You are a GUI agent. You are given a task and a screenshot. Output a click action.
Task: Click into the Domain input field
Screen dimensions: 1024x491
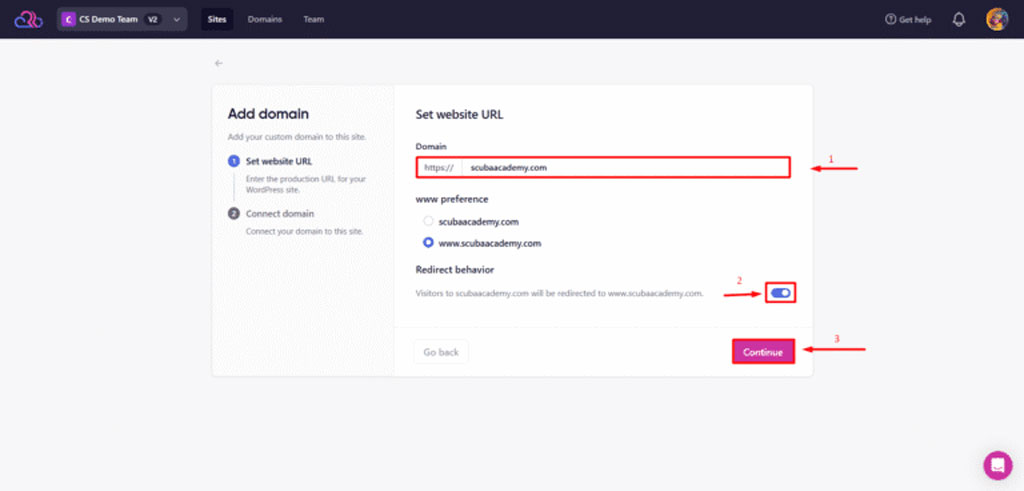pos(603,167)
